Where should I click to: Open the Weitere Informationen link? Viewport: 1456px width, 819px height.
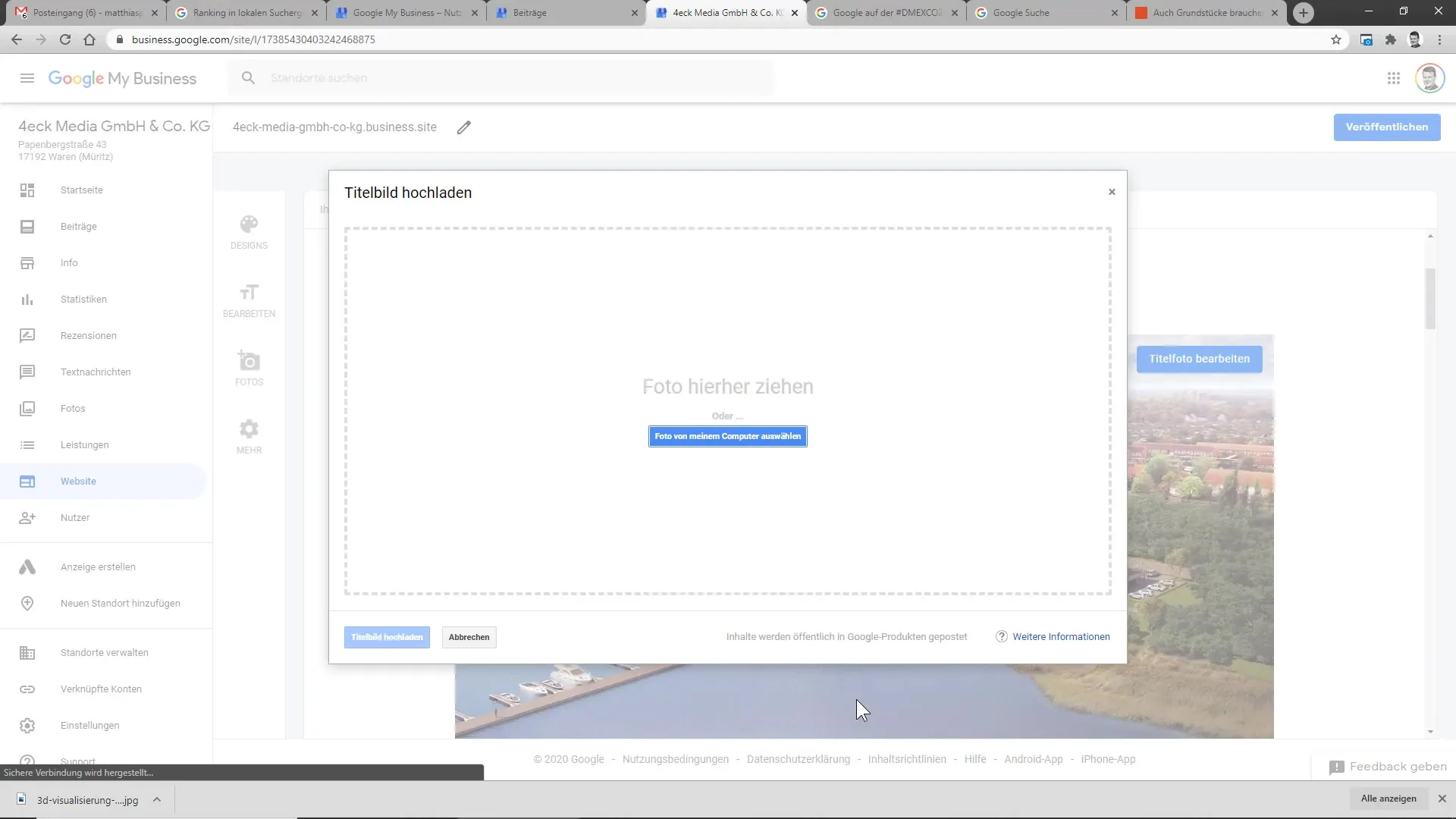pos(1061,637)
